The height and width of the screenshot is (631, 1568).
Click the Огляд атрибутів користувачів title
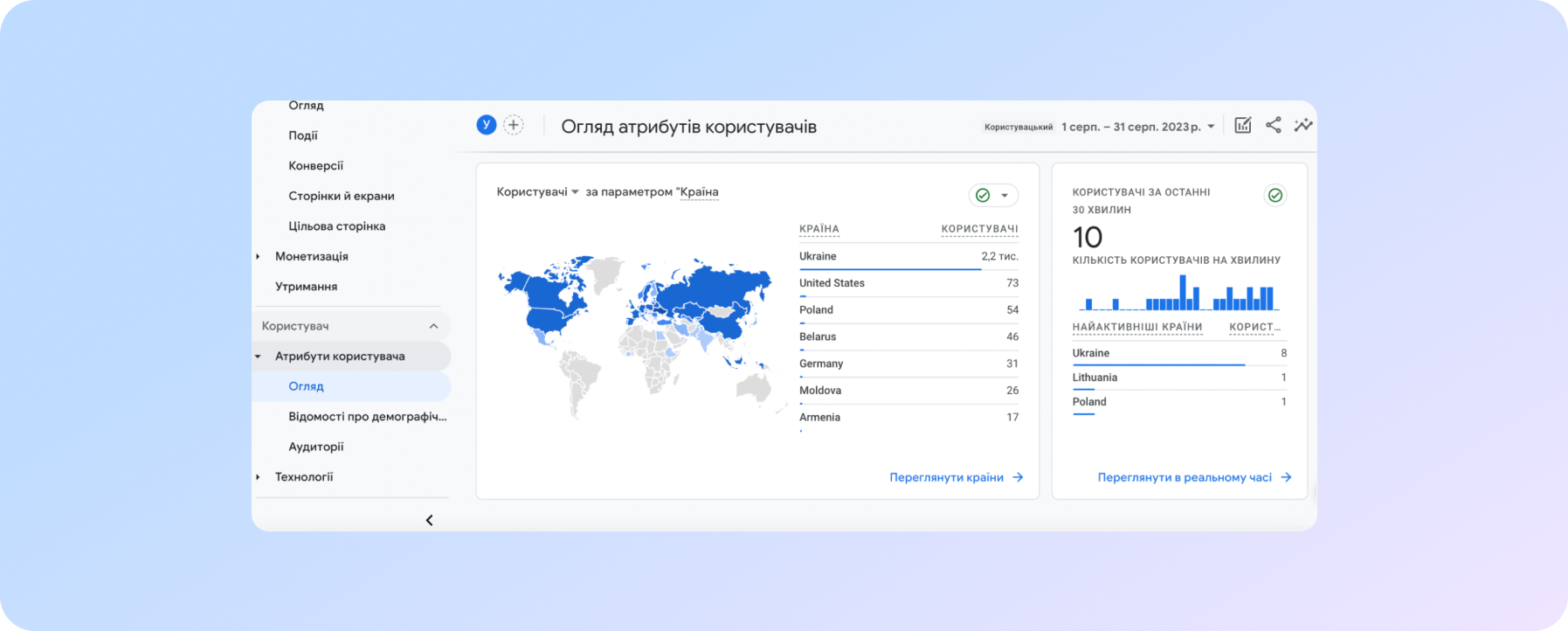(689, 127)
